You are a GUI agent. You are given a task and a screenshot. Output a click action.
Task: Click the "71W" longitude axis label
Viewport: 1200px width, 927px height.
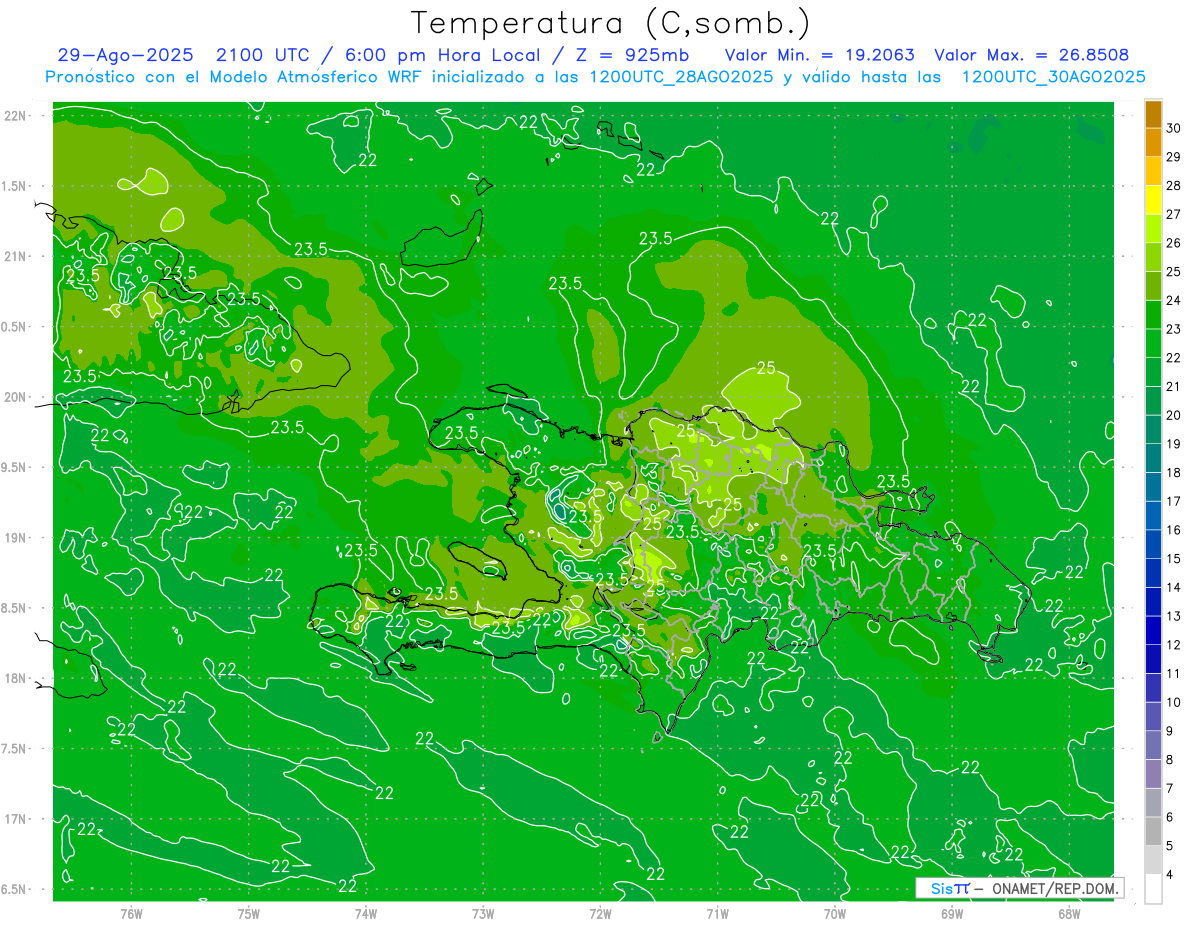(x=717, y=913)
